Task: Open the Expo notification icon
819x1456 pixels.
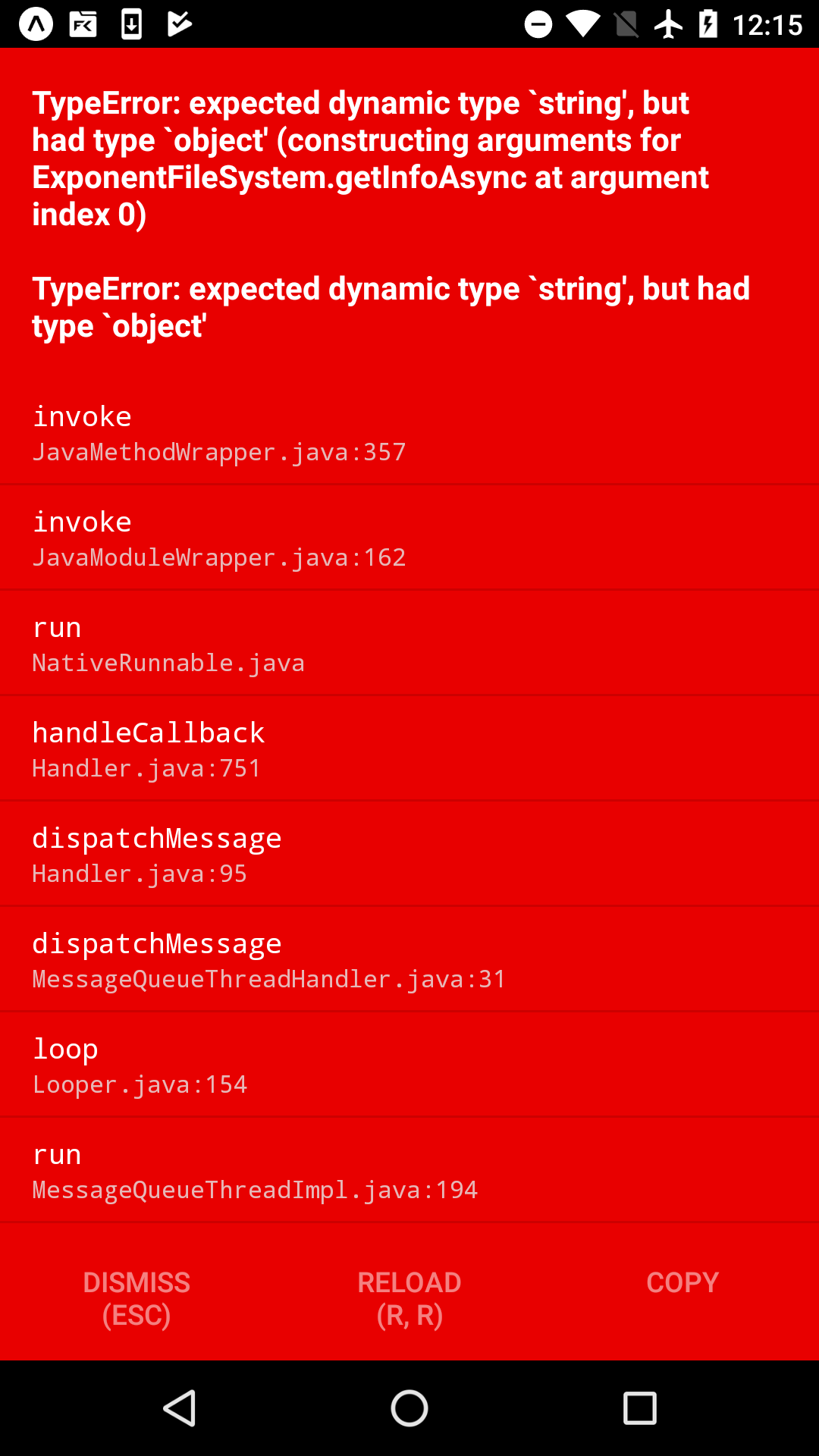Action: tap(34, 24)
